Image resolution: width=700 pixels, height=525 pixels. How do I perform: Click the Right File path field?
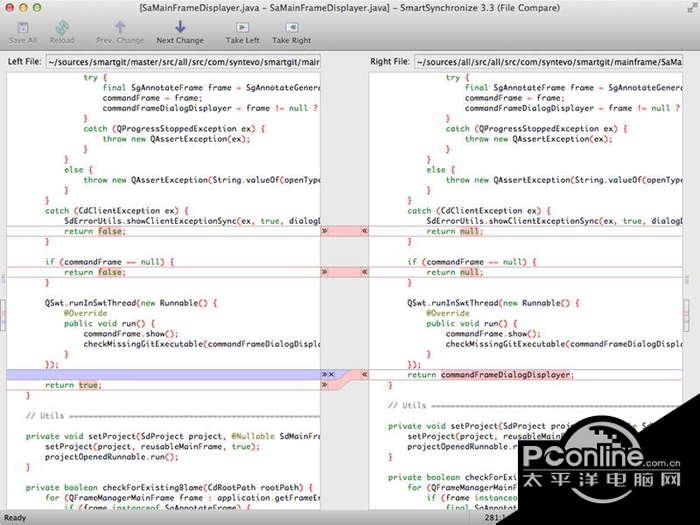549,62
